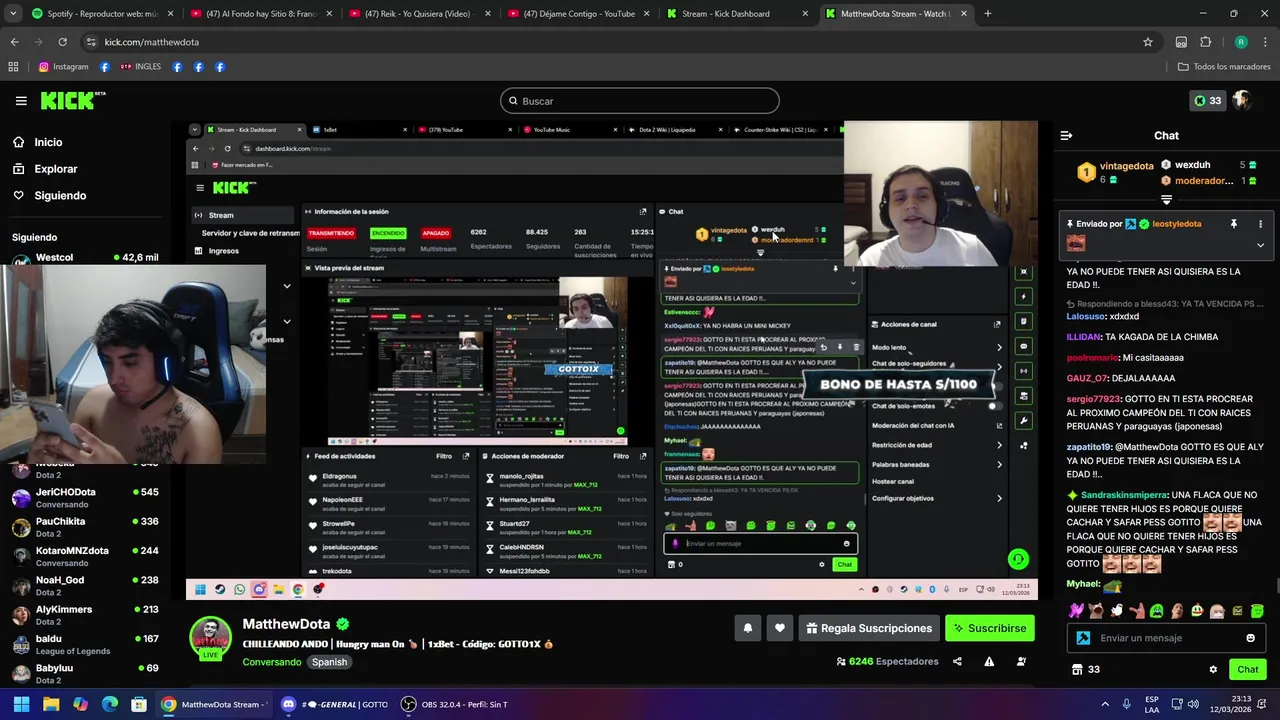
Task: Open Siguiendo in sidebar
Action: pyautogui.click(x=49, y=196)
